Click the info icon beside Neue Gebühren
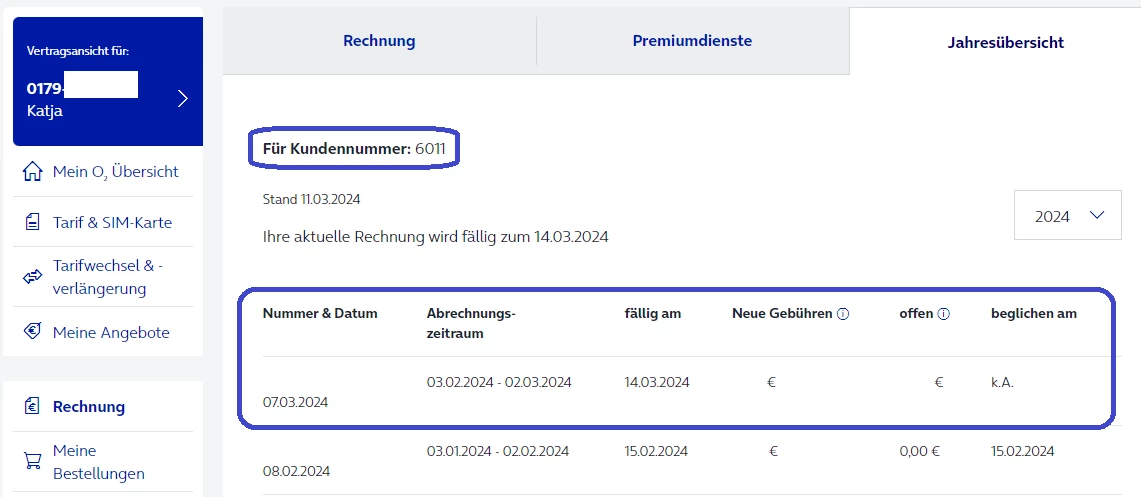The width and height of the screenshot is (1141, 497). [842, 314]
